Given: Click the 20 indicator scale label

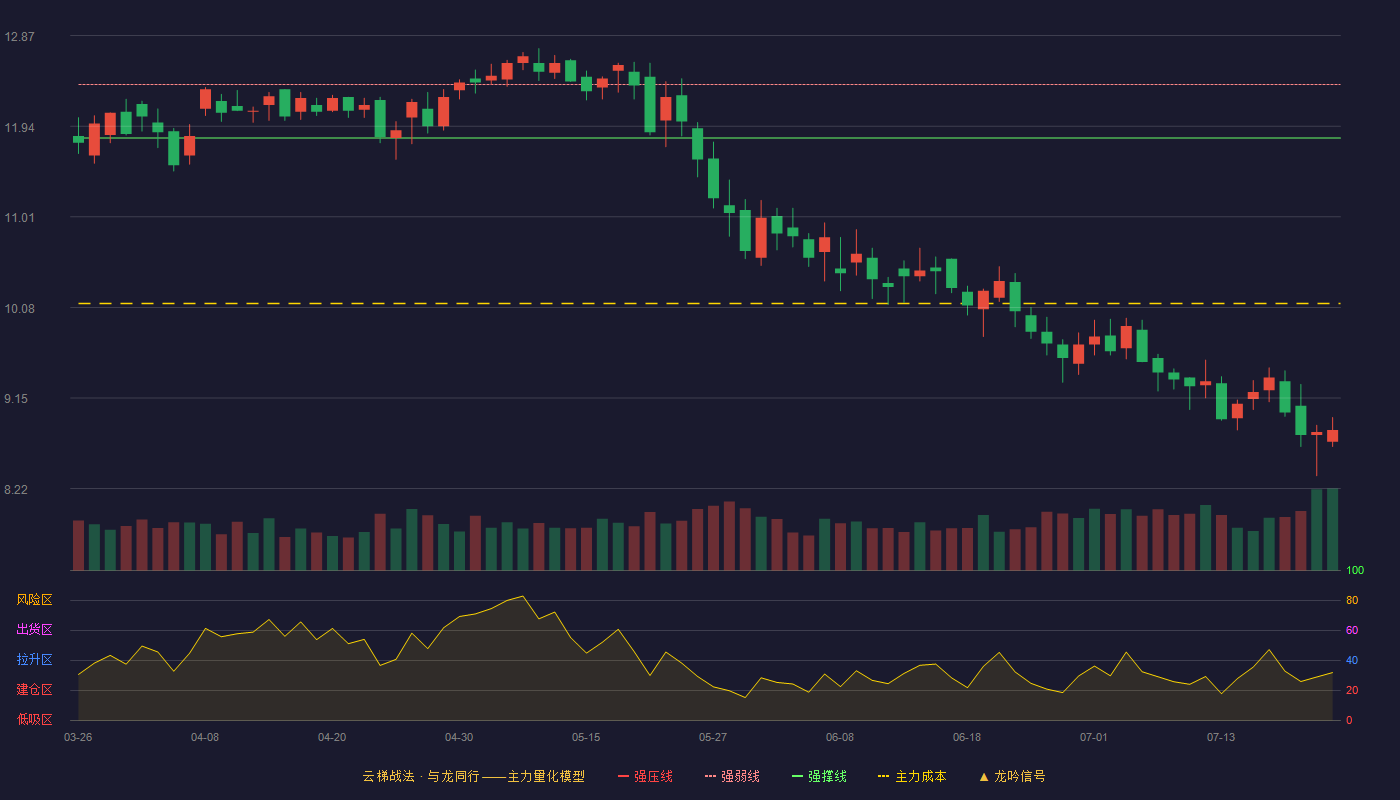Looking at the screenshot, I should [1352, 691].
